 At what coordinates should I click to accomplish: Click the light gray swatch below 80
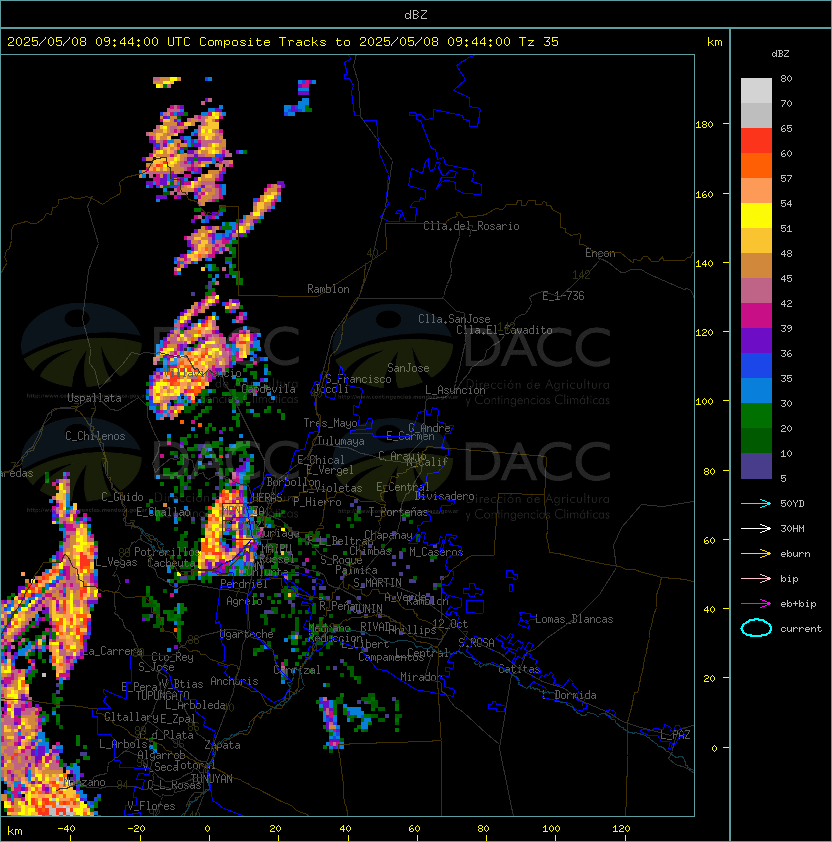pyautogui.click(x=756, y=91)
